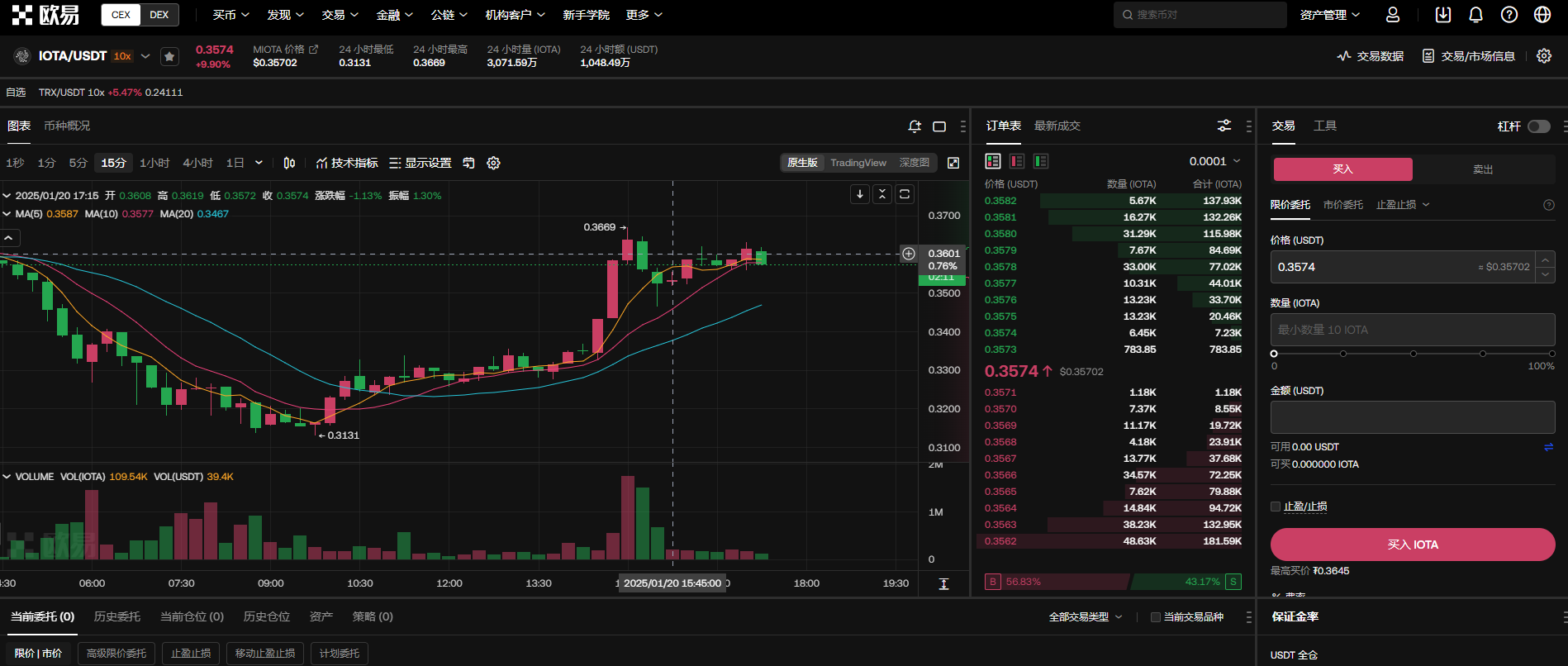Switch to the 最新成交 tab
1568x666 pixels.
(1057, 126)
